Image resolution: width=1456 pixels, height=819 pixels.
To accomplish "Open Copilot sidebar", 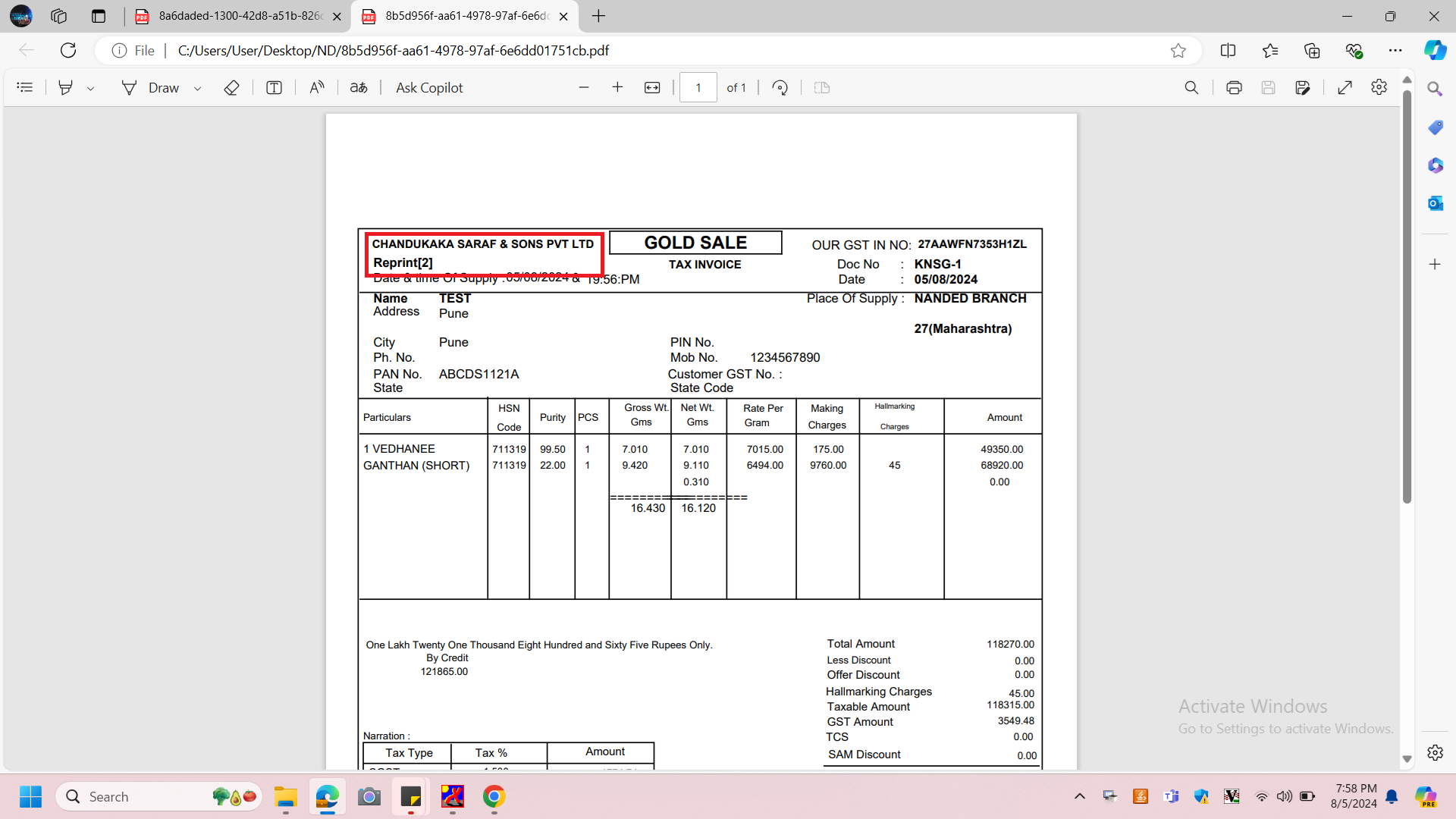I will point(1435,51).
